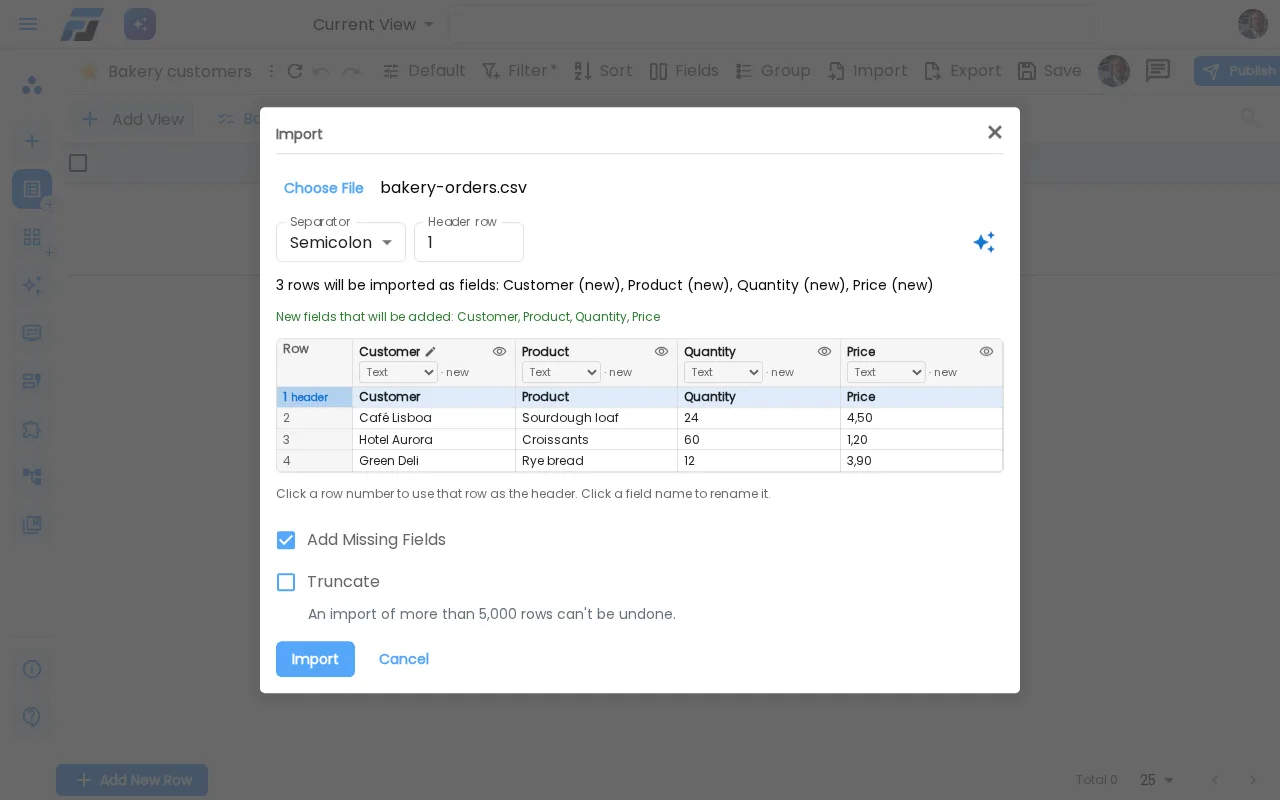Open the Export toolbar item
1280x800 pixels.
(962, 71)
